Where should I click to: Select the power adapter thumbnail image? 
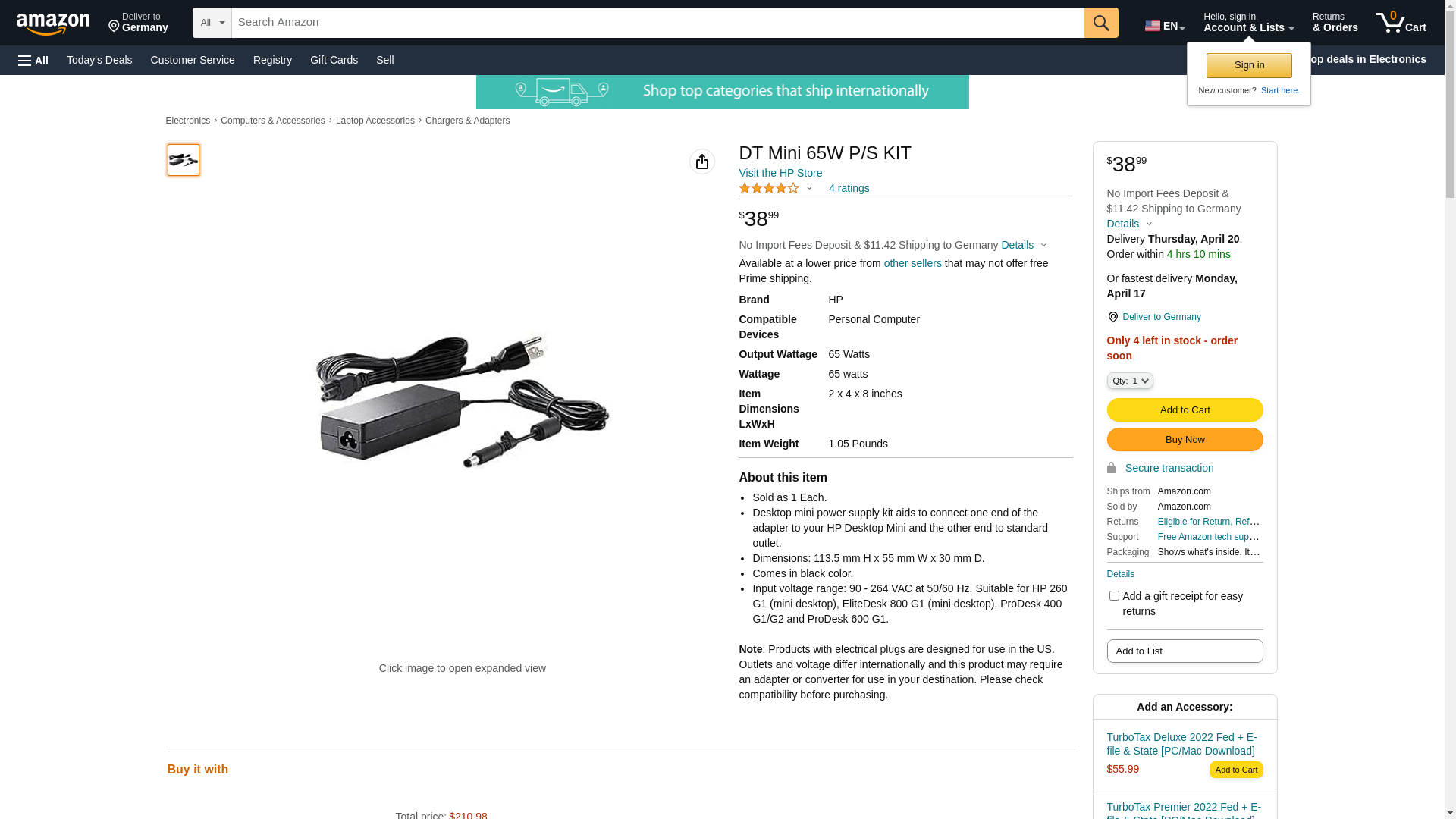[x=184, y=160]
